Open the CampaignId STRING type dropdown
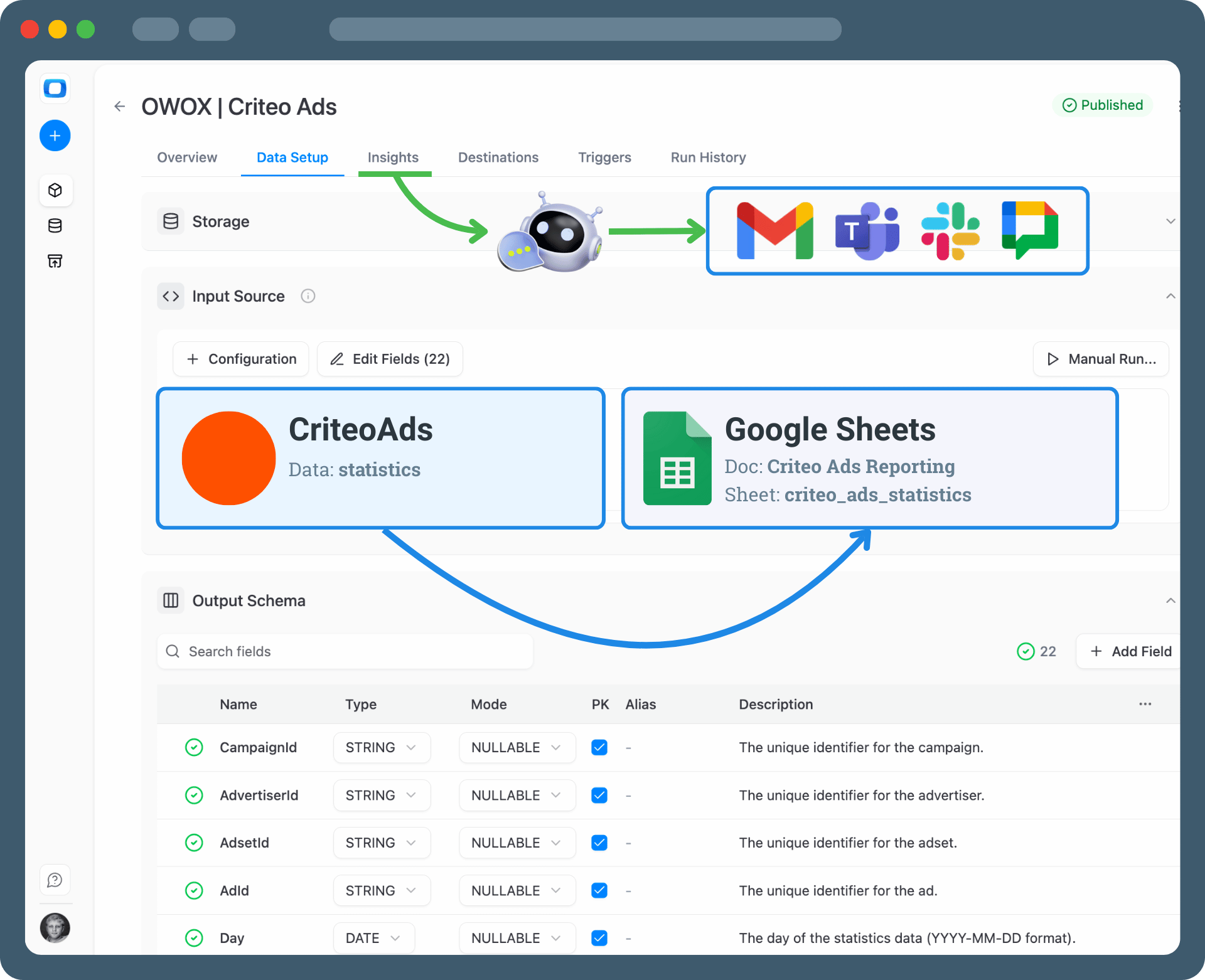 pos(382,747)
